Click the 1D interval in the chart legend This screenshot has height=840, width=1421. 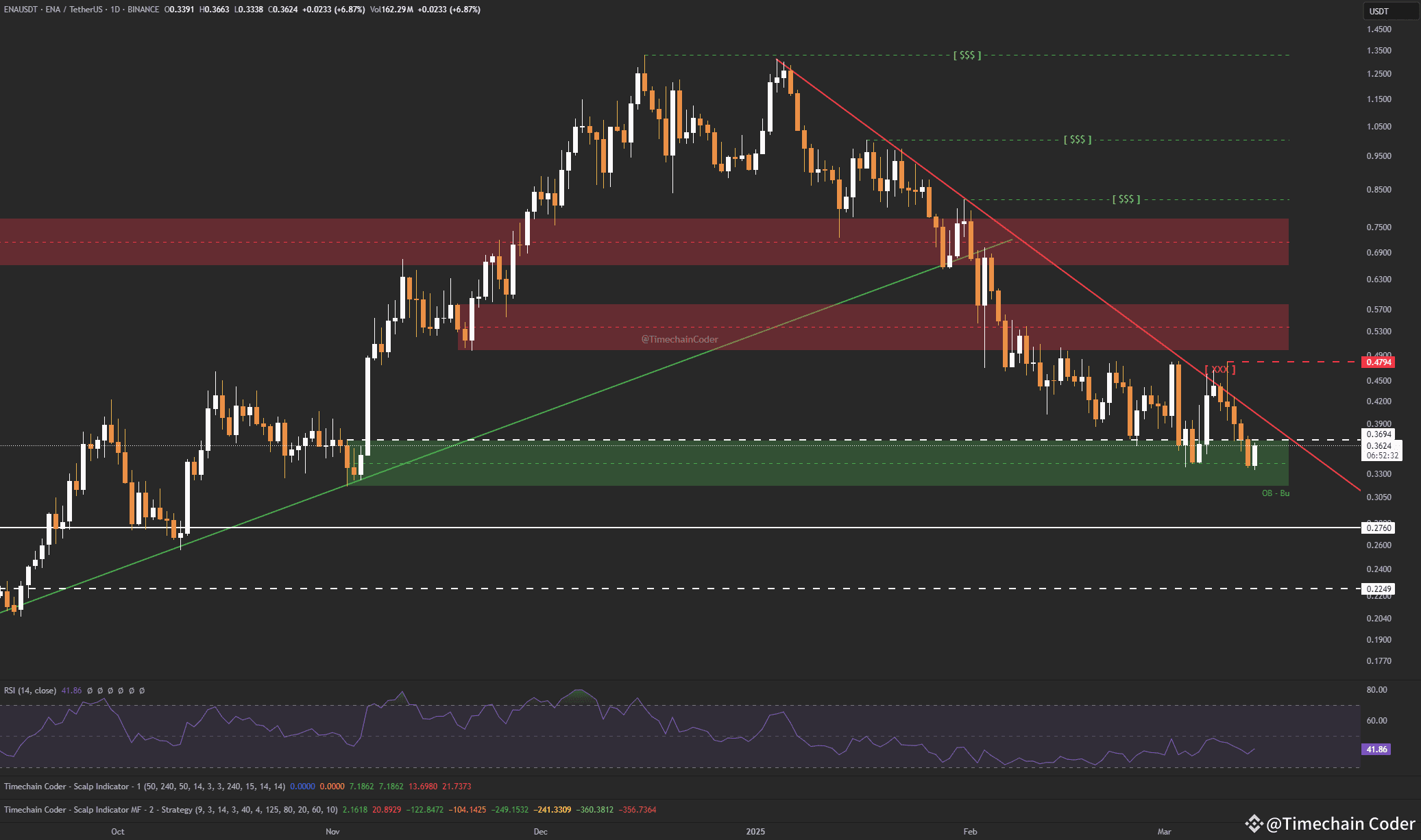coord(115,10)
